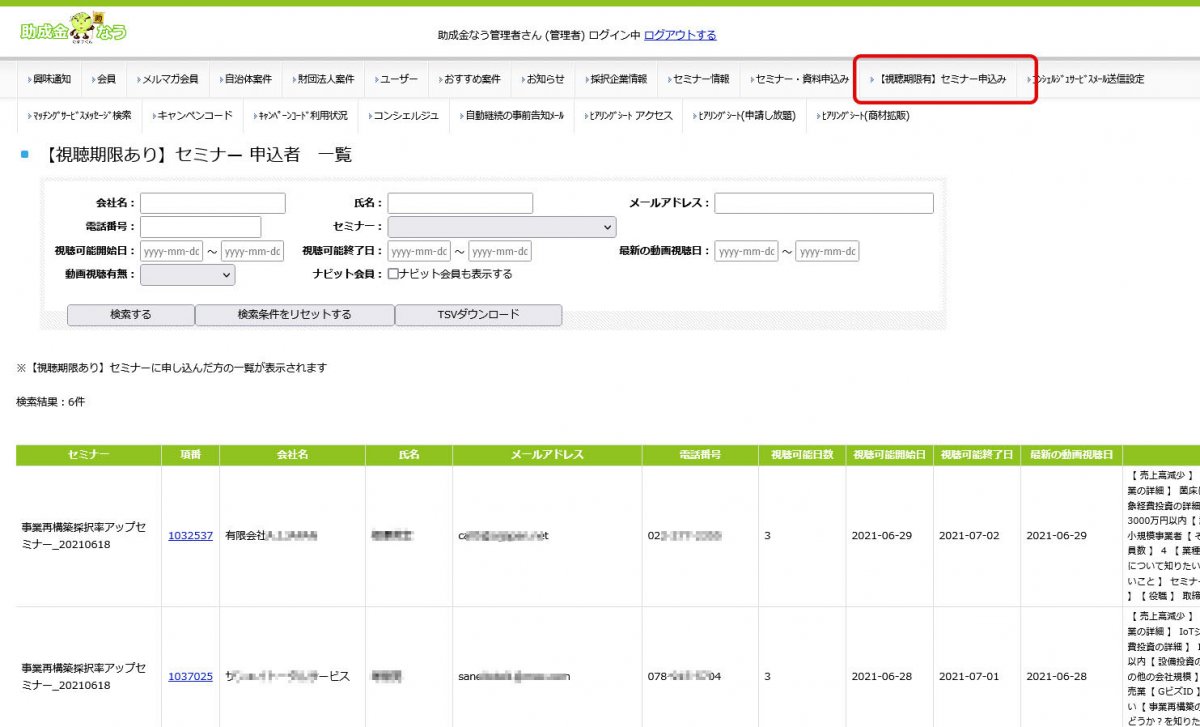Click date cell 2021-07-02
This screenshot has width=1200, height=727.
click(971, 535)
